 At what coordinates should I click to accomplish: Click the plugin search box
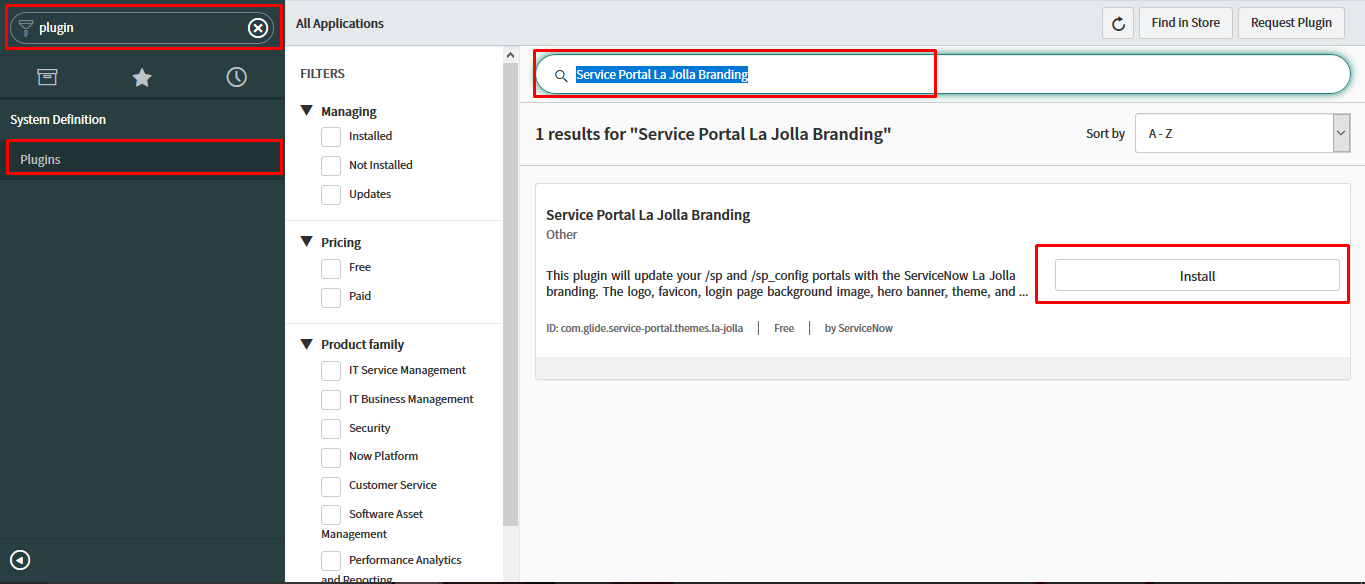(943, 74)
